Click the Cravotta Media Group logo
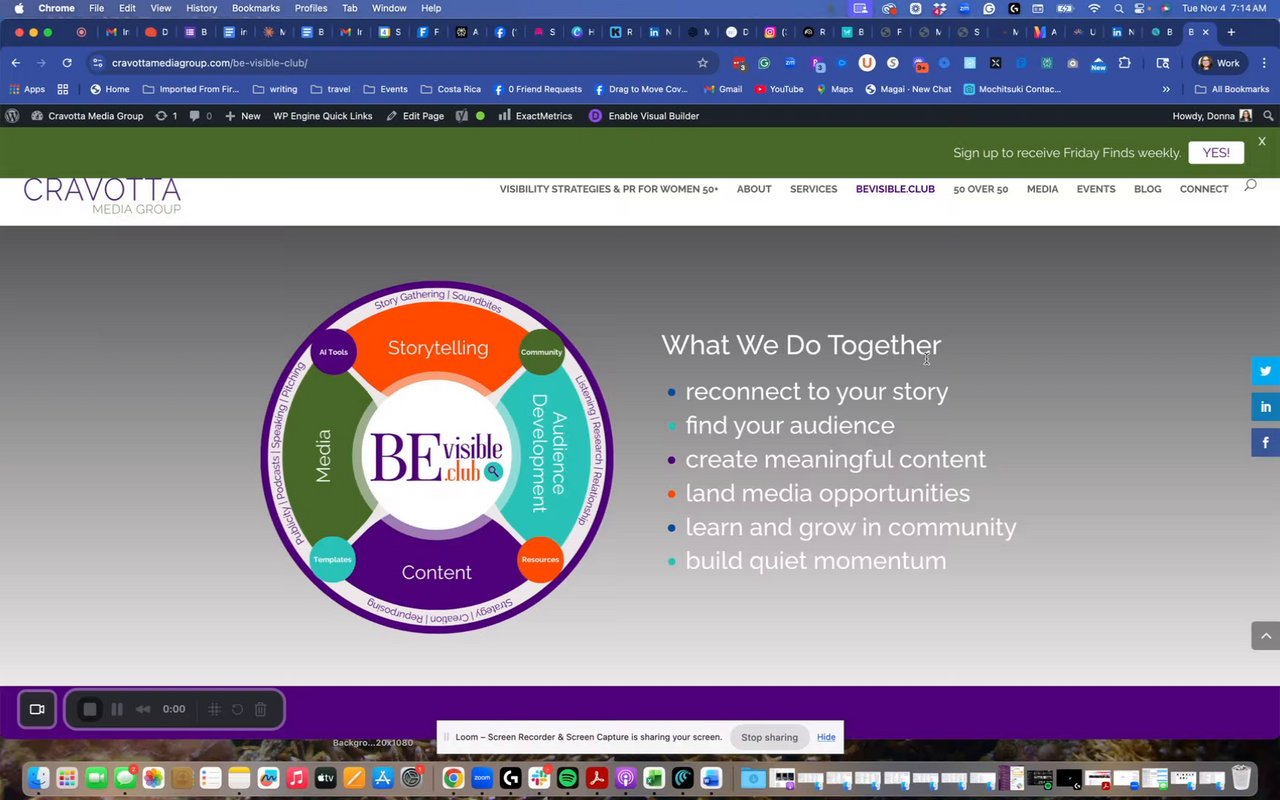This screenshot has height=800, width=1280. click(x=102, y=195)
